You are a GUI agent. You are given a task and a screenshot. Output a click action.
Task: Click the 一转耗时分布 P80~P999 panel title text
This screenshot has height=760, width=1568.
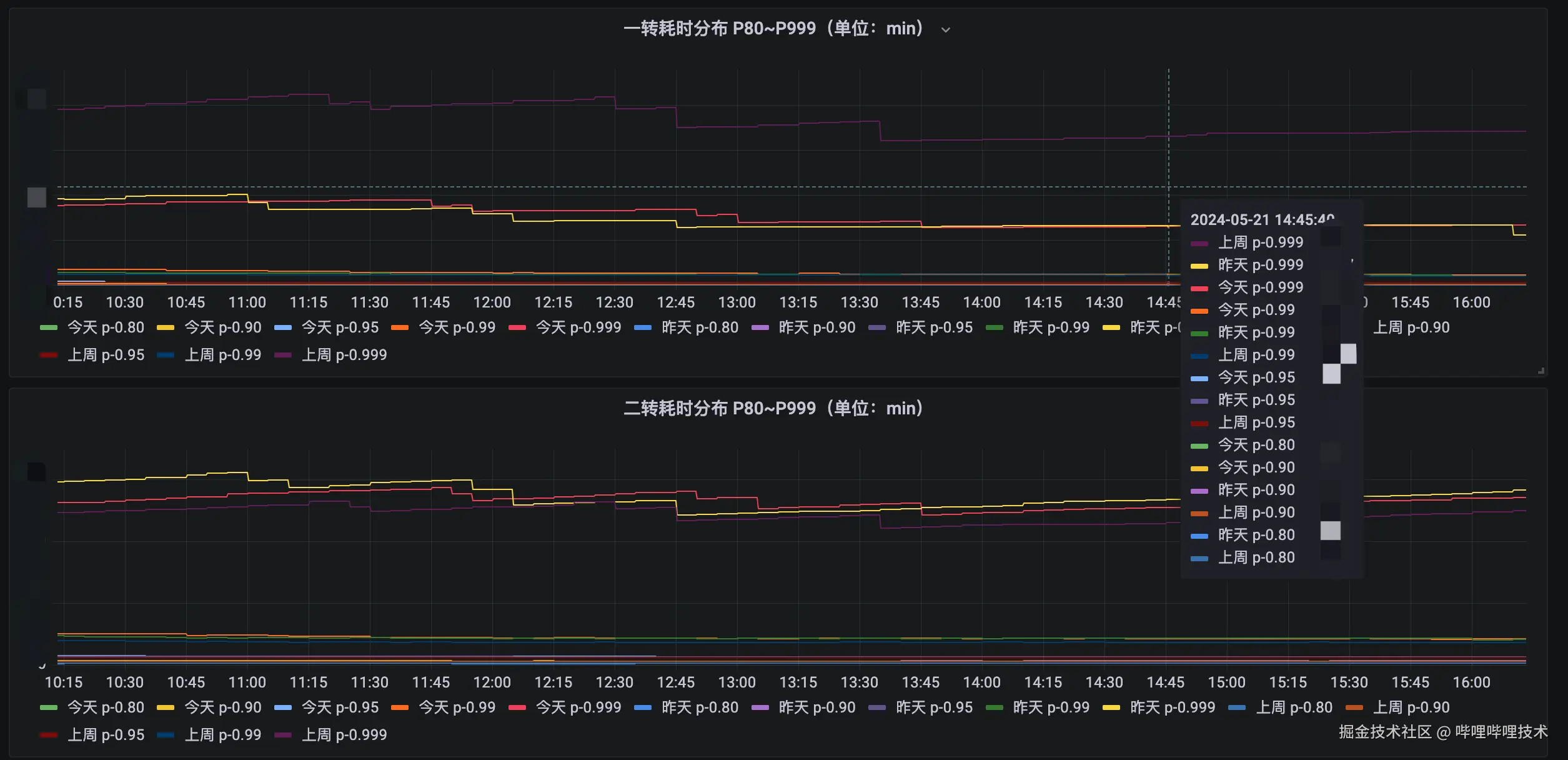(773, 29)
